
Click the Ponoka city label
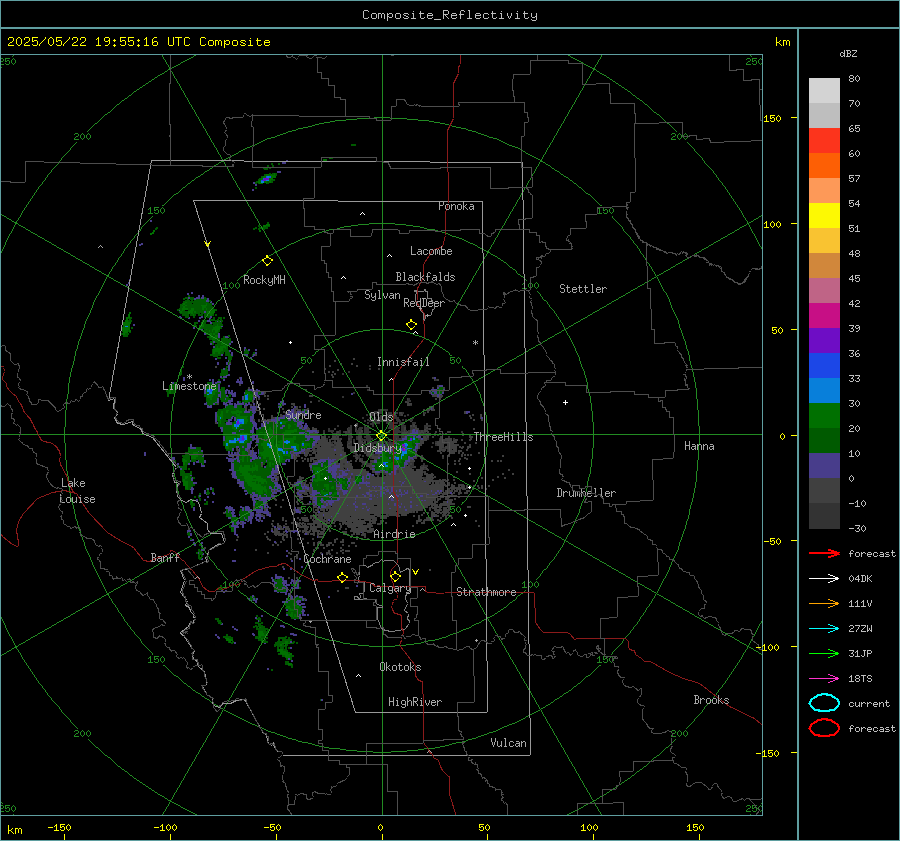456,206
